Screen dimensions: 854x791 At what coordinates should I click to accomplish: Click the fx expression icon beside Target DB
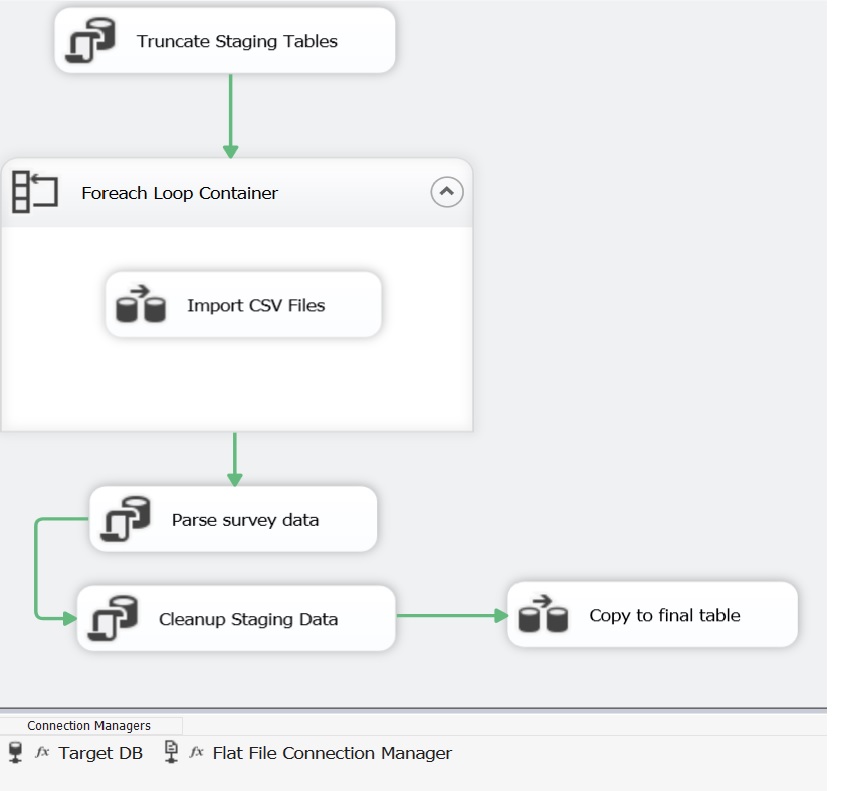coord(42,753)
